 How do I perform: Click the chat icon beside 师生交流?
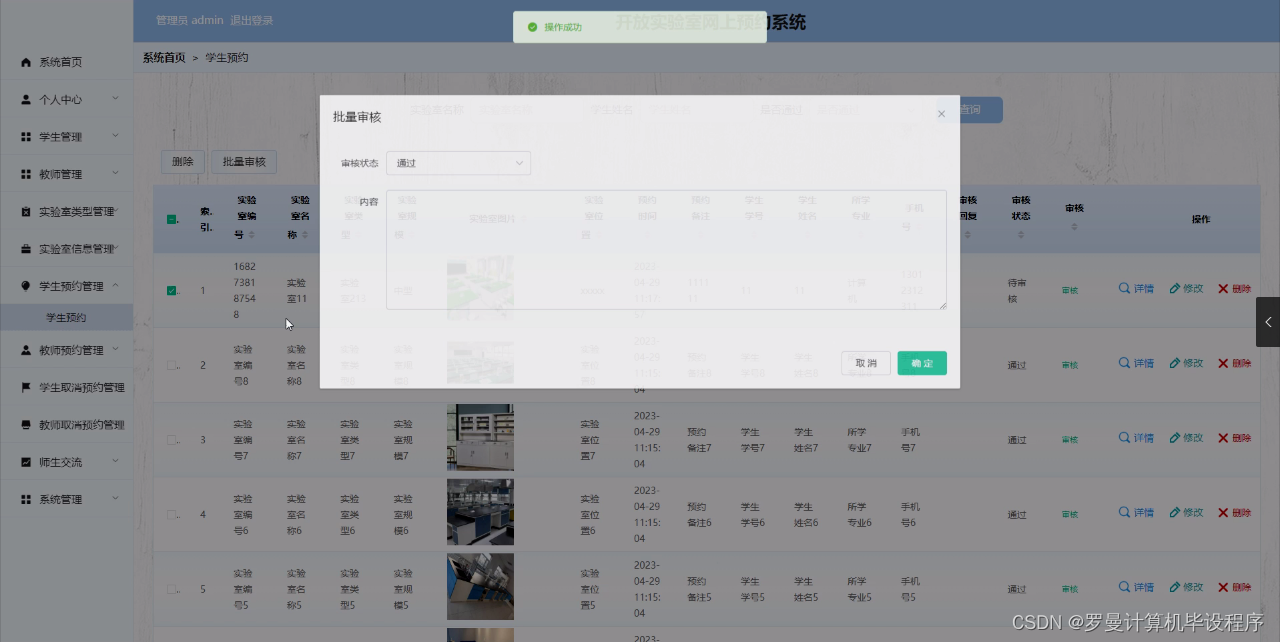pyautogui.click(x=24, y=461)
